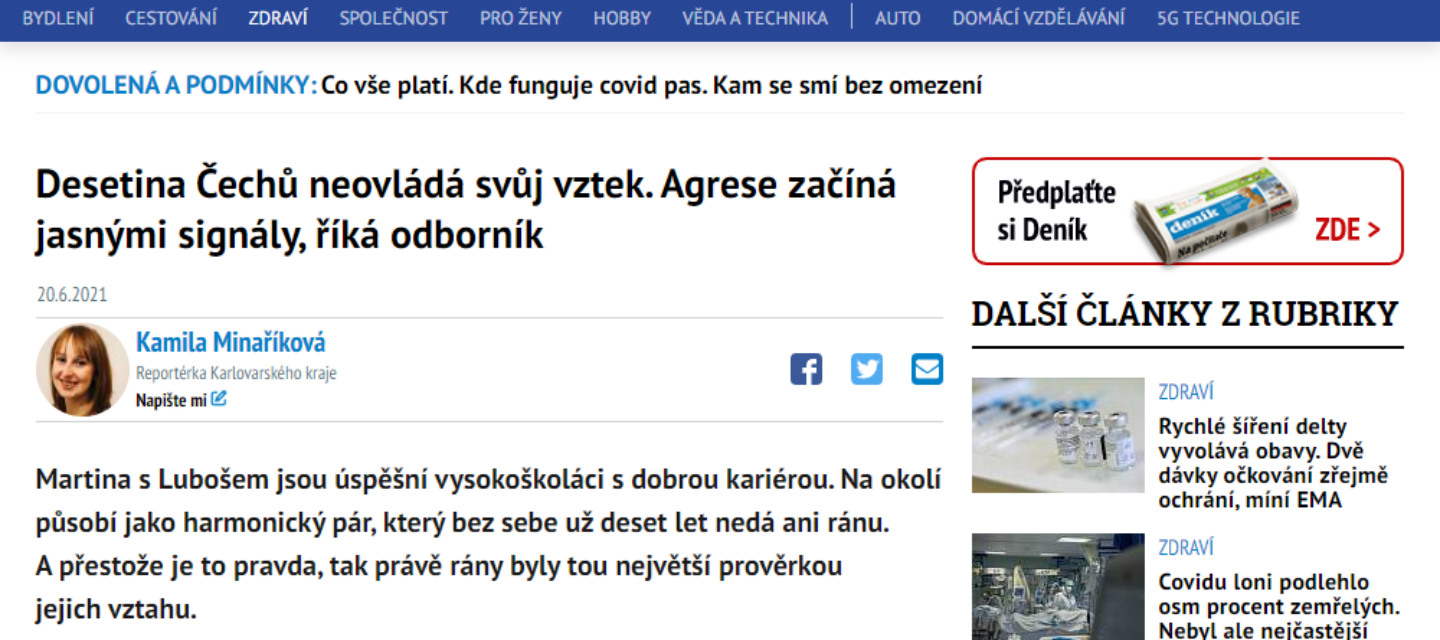Open article about Rychlé šíření delty
The width and height of the screenshot is (1440, 640).
coord(1273,463)
